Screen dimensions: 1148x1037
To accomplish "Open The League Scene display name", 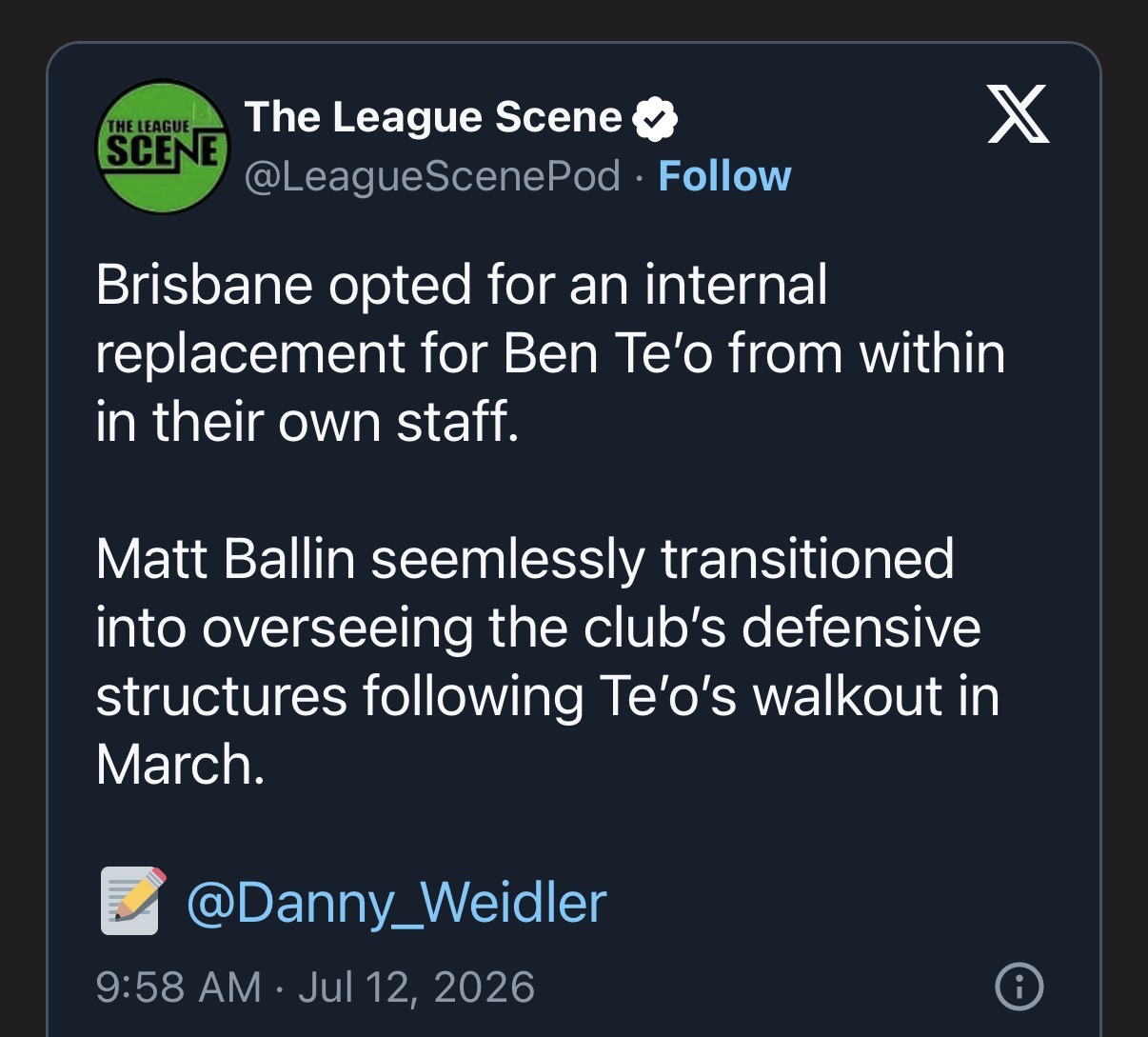I will pos(433,117).
